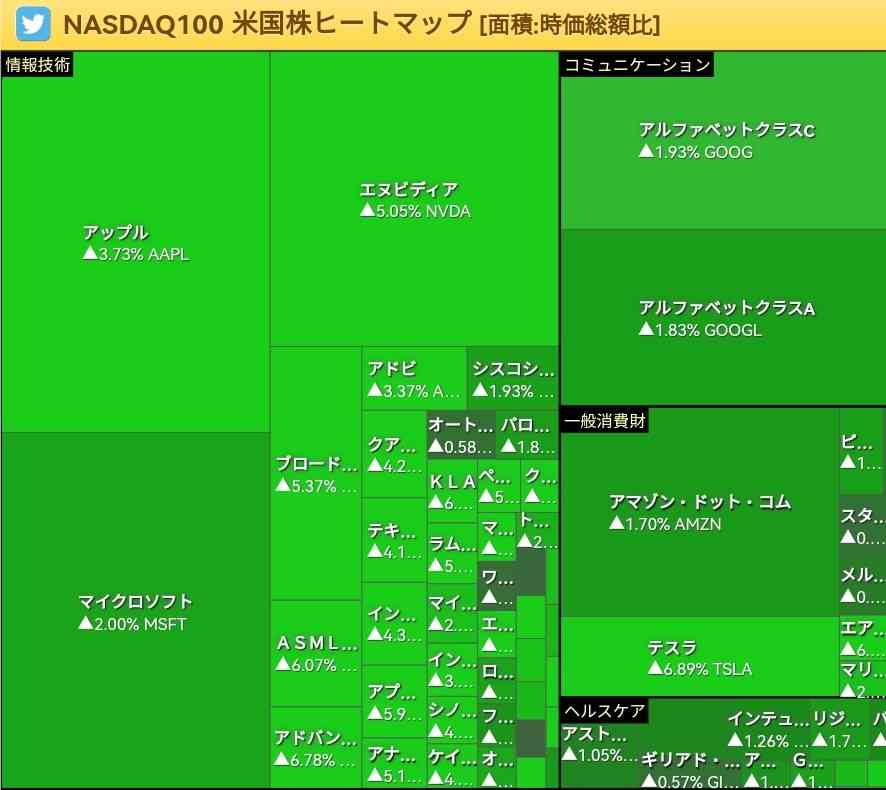
Task: Select the マイ… tile below ラム
Action: tap(452, 613)
